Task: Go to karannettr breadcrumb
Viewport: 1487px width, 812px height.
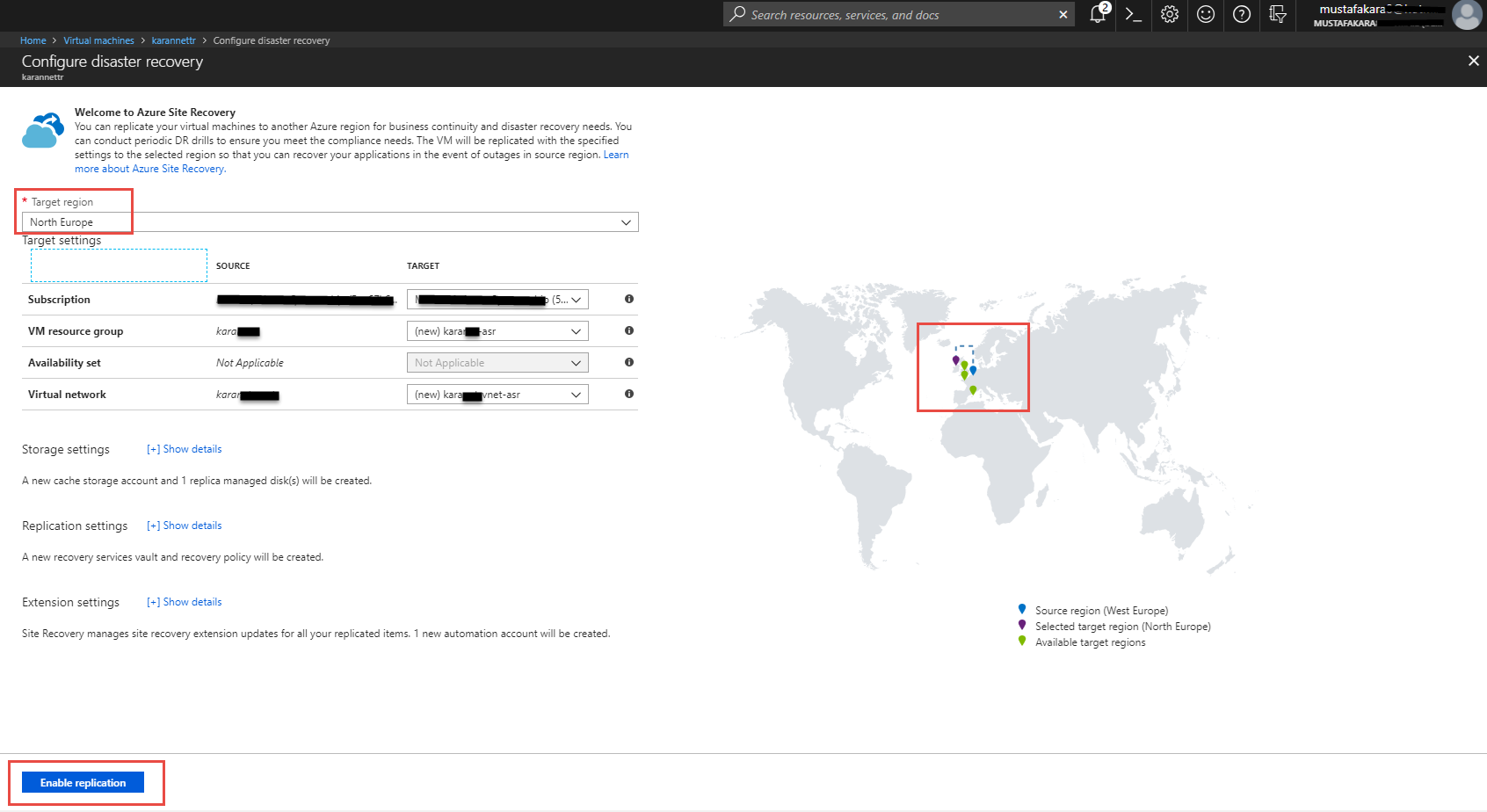Action: pyautogui.click(x=174, y=40)
